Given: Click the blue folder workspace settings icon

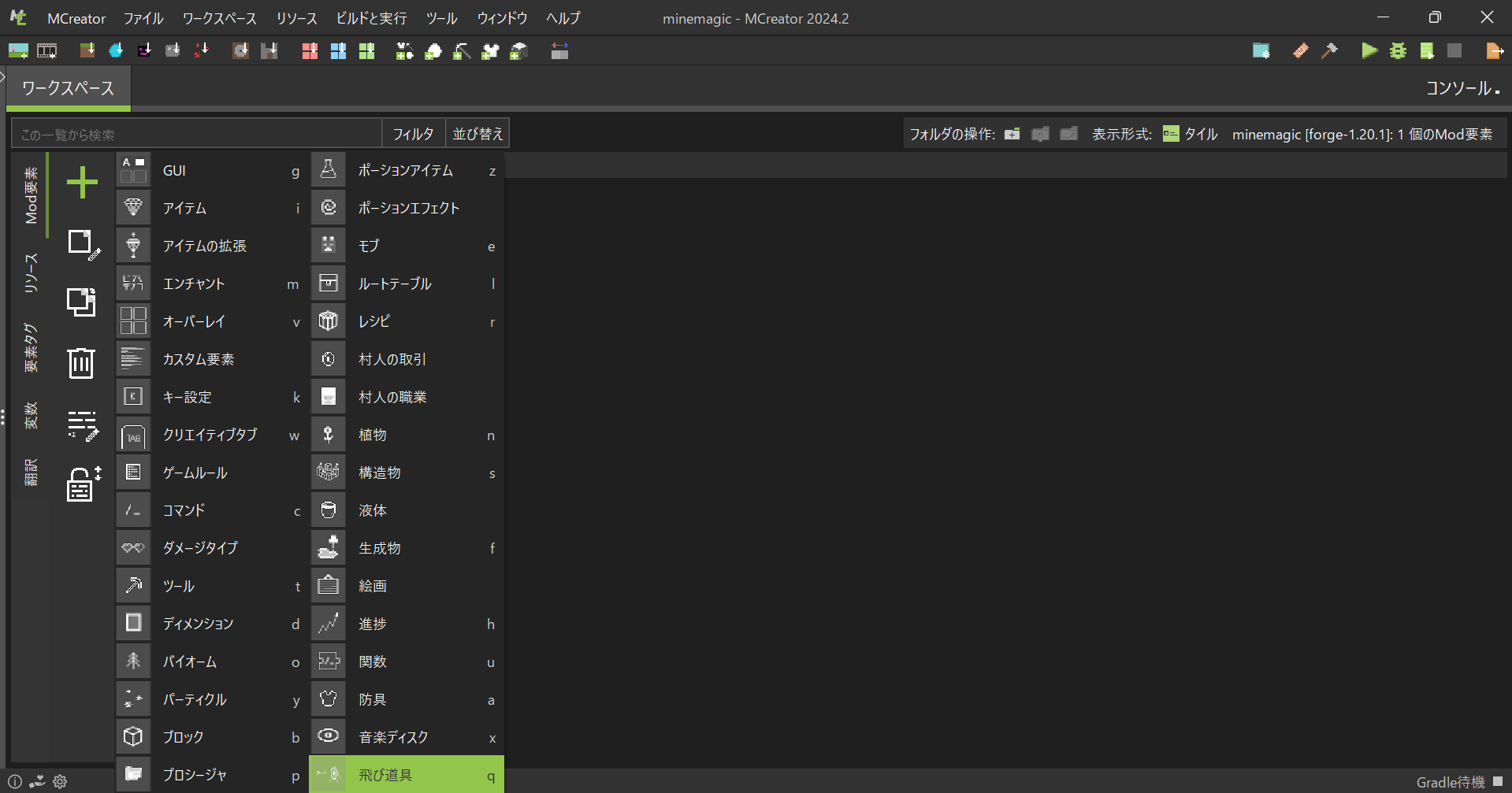Looking at the screenshot, I should 1261,51.
